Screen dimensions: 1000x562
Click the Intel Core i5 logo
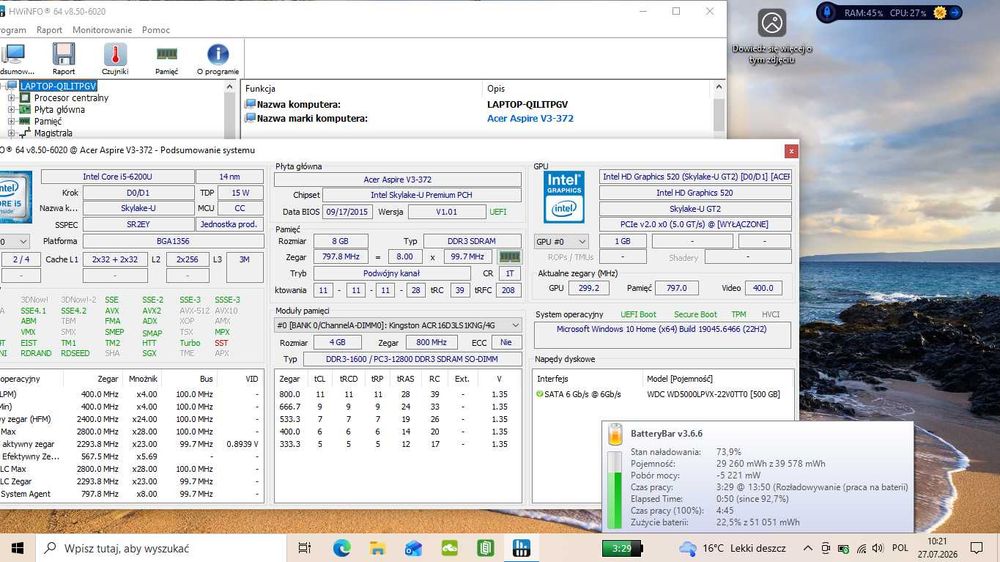pos(15,196)
